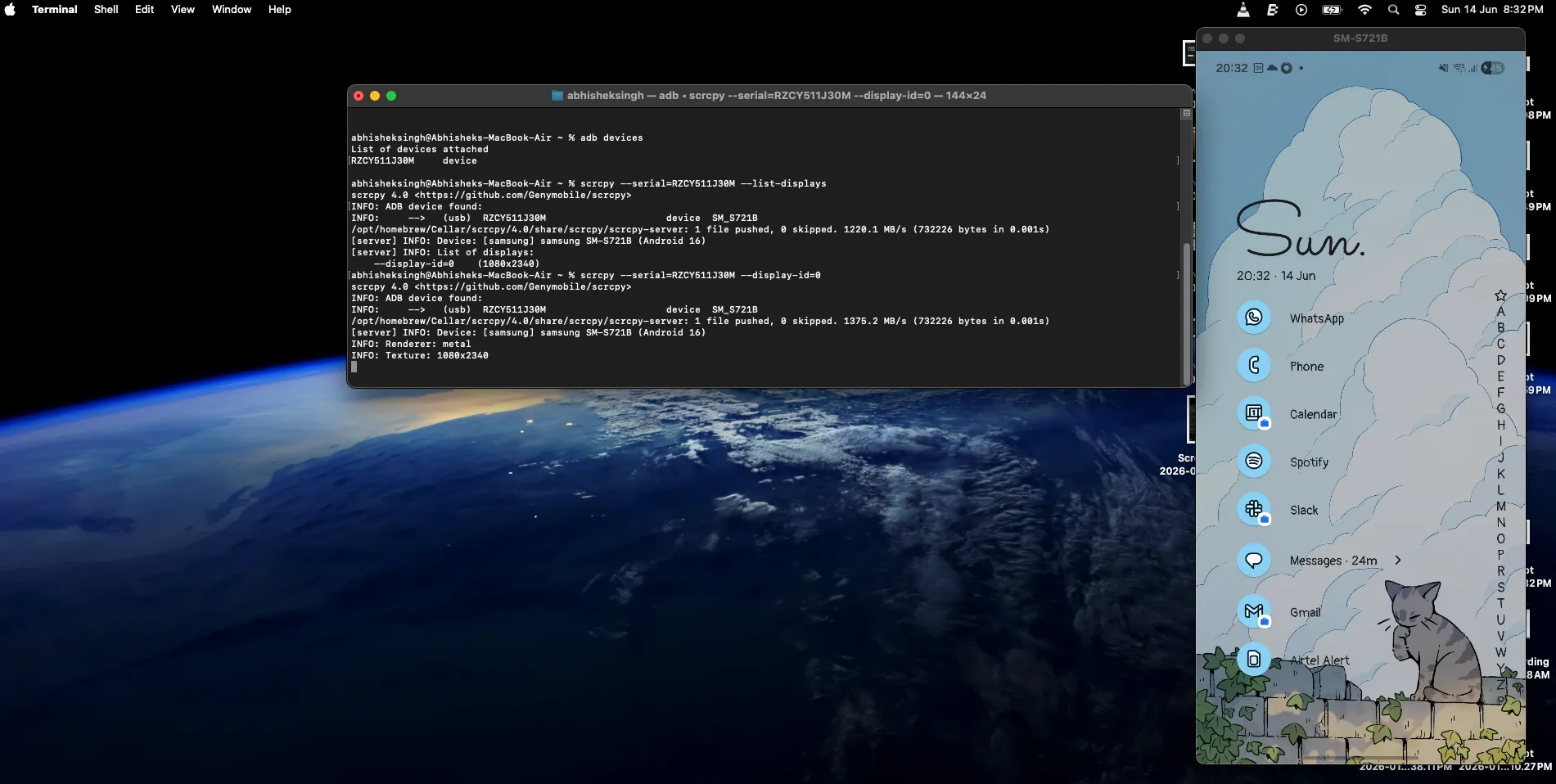Open the Edit menu
Screen dimensions: 1556x784
pos(145,10)
